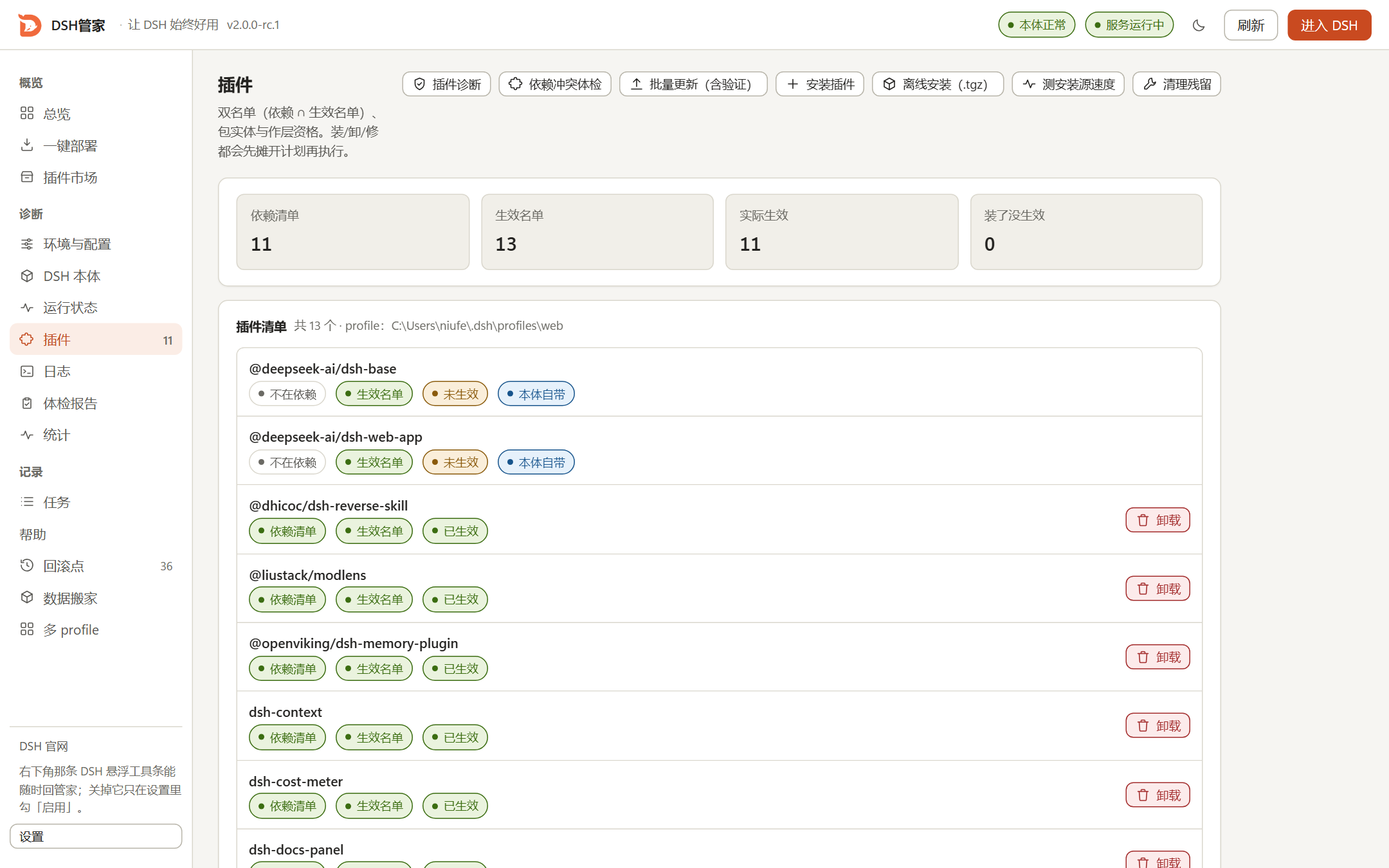1389x868 pixels.
Task: Click the 体检报告 clipboard icon
Action: (x=27, y=403)
